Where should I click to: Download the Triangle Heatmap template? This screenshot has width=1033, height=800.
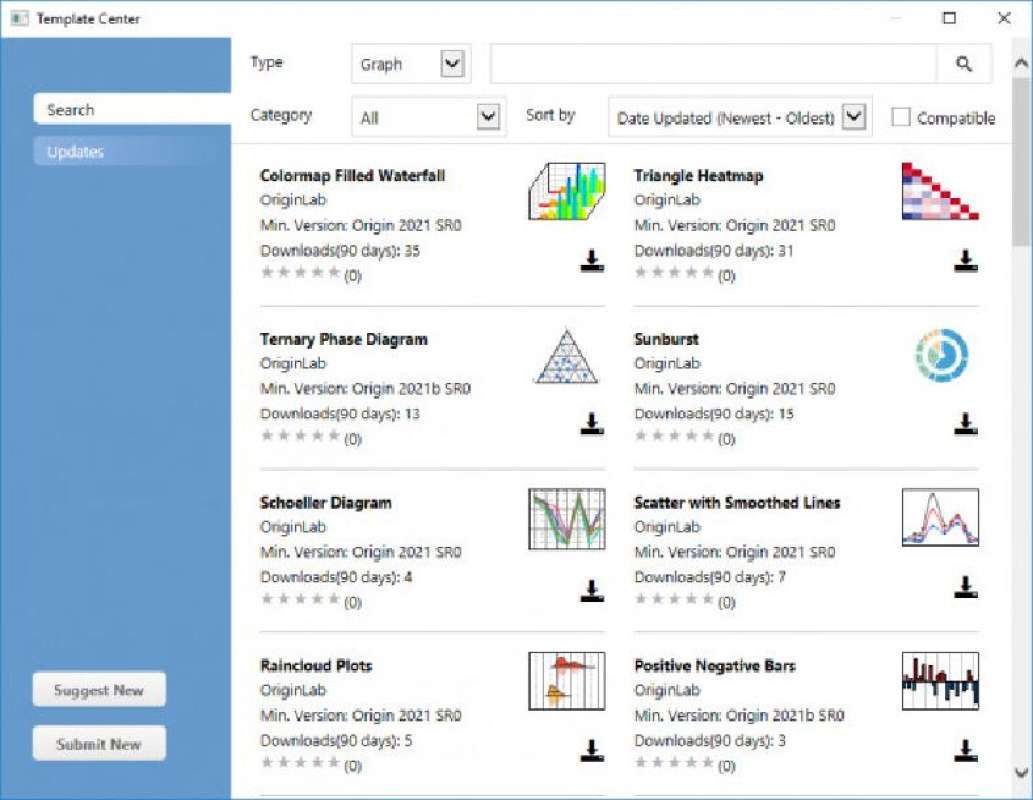[x=965, y=262]
